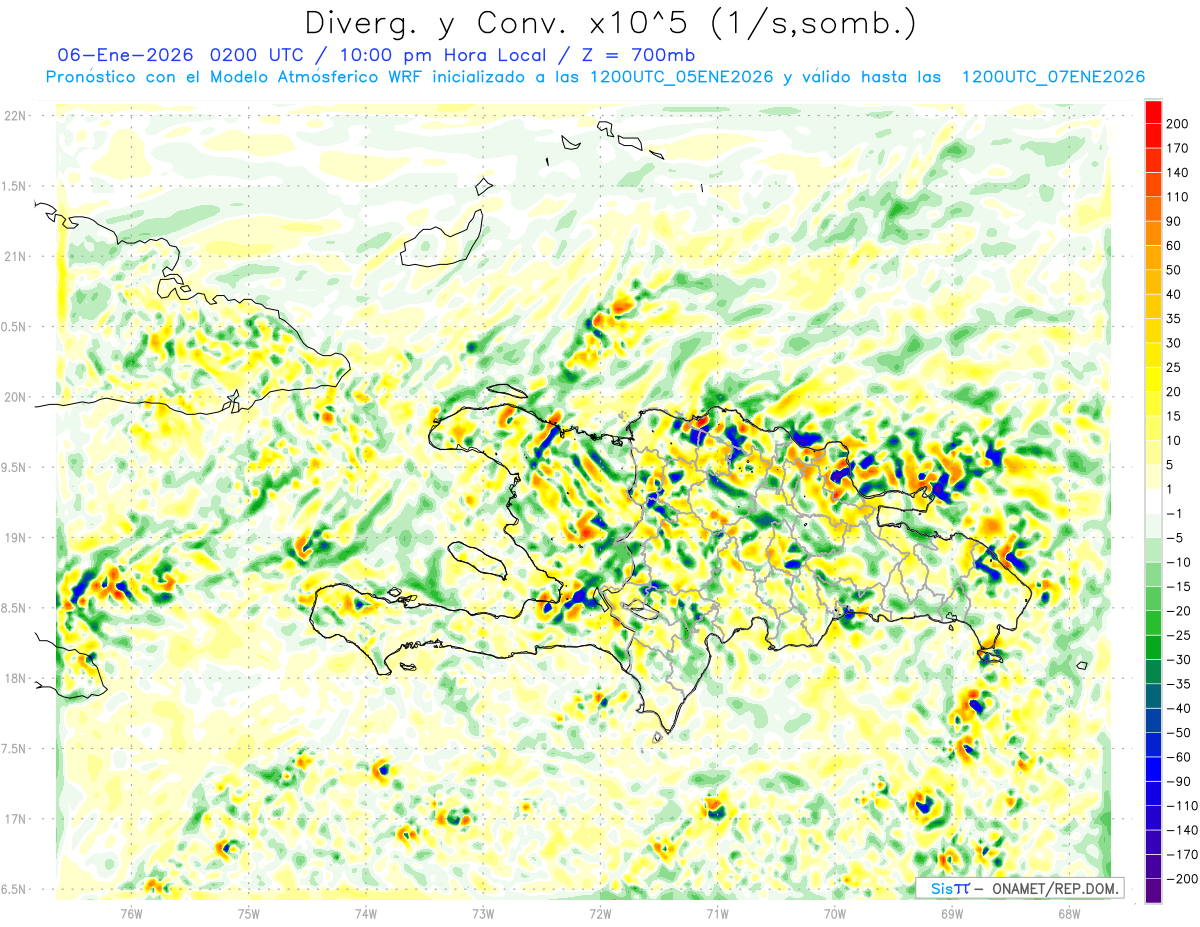Pick the dark purple swatch at color scale bottom
Screen dimensions: 1200x927
(1153, 891)
